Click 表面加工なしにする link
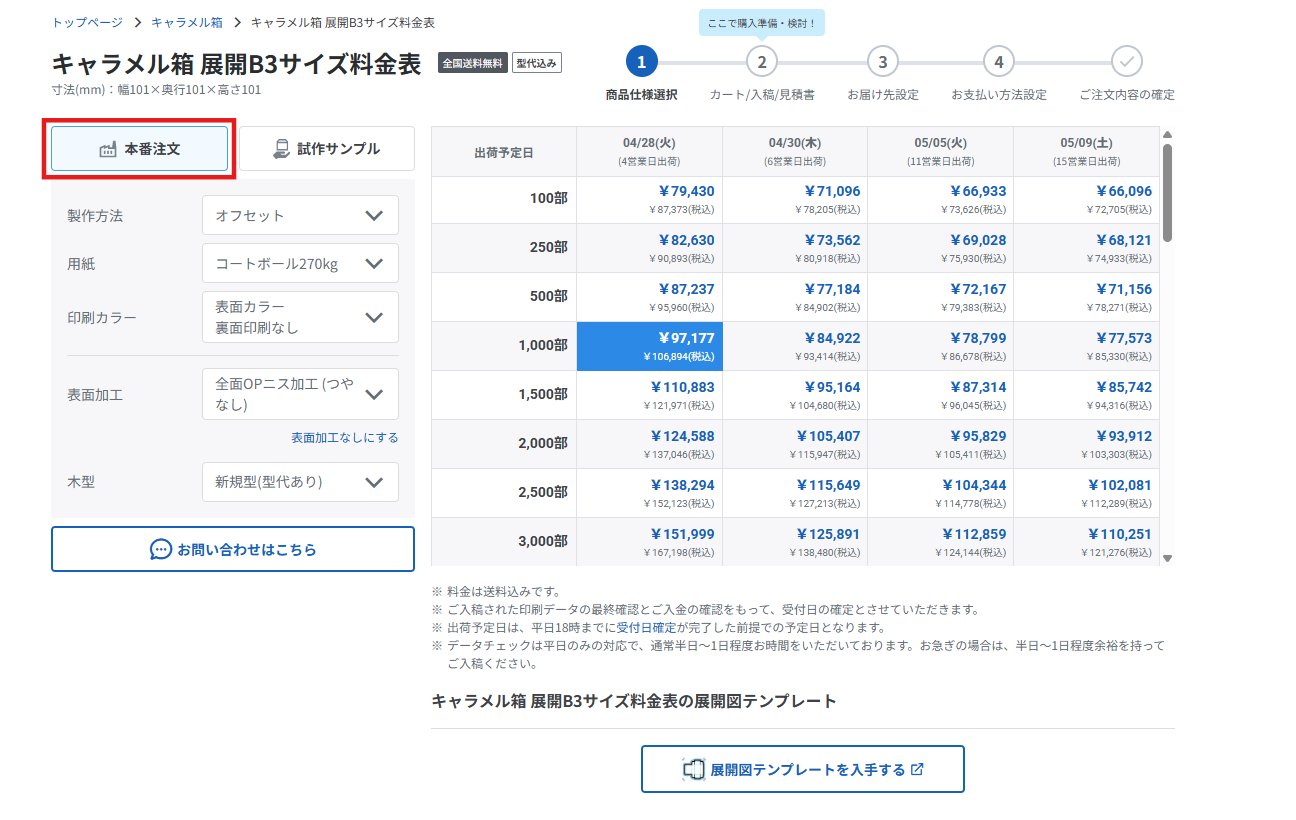The height and width of the screenshot is (820, 1296). (x=345, y=438)
